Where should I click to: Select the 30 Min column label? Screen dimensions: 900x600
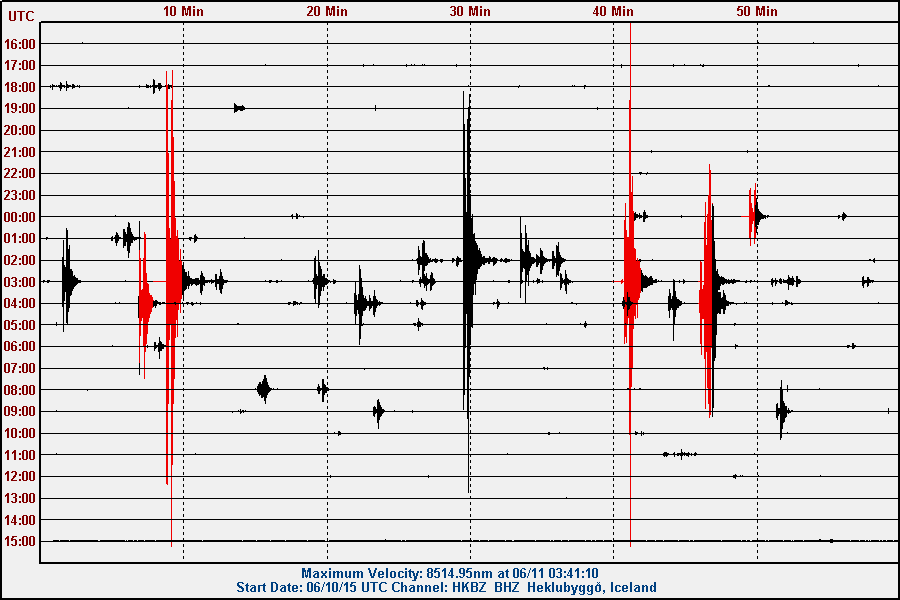point(470,11)
